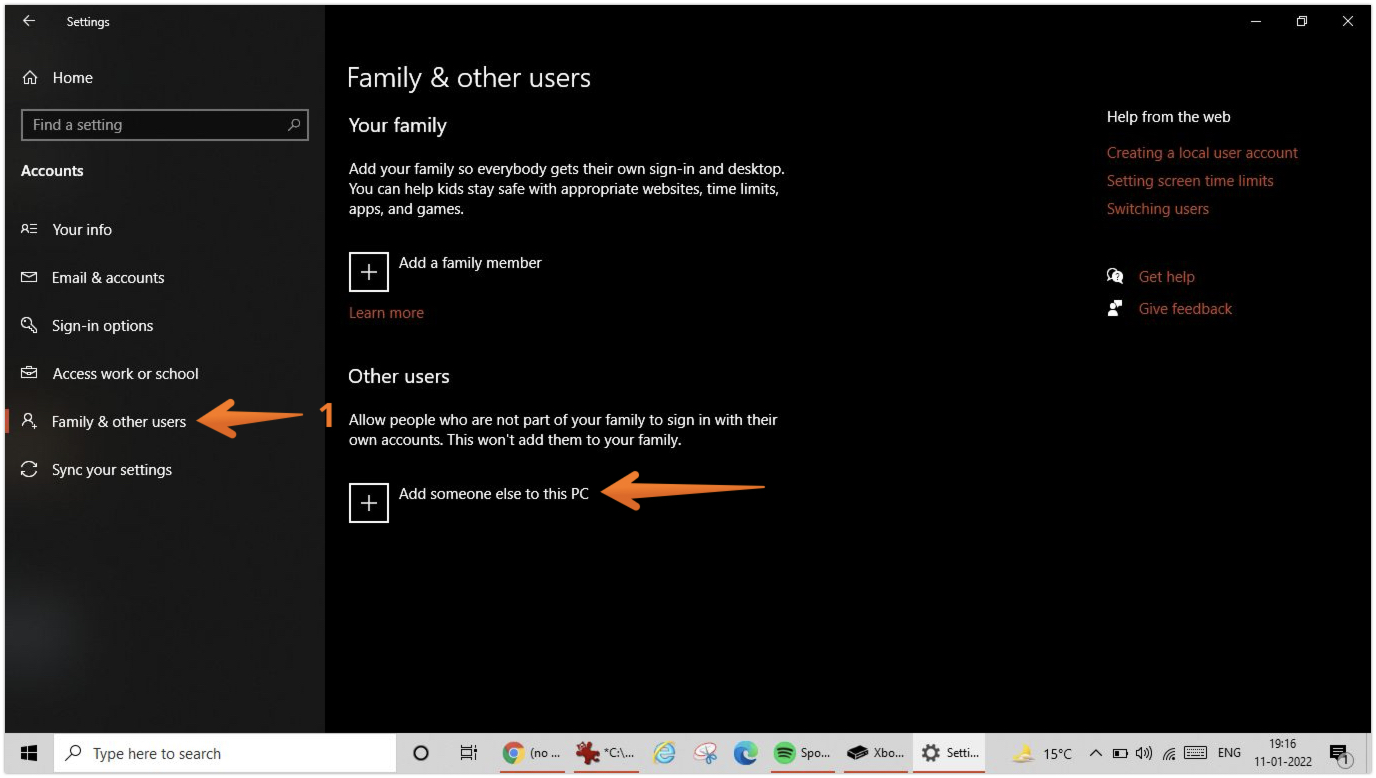
Task: Open Home in the Settings sidebar
Action: 72,78
